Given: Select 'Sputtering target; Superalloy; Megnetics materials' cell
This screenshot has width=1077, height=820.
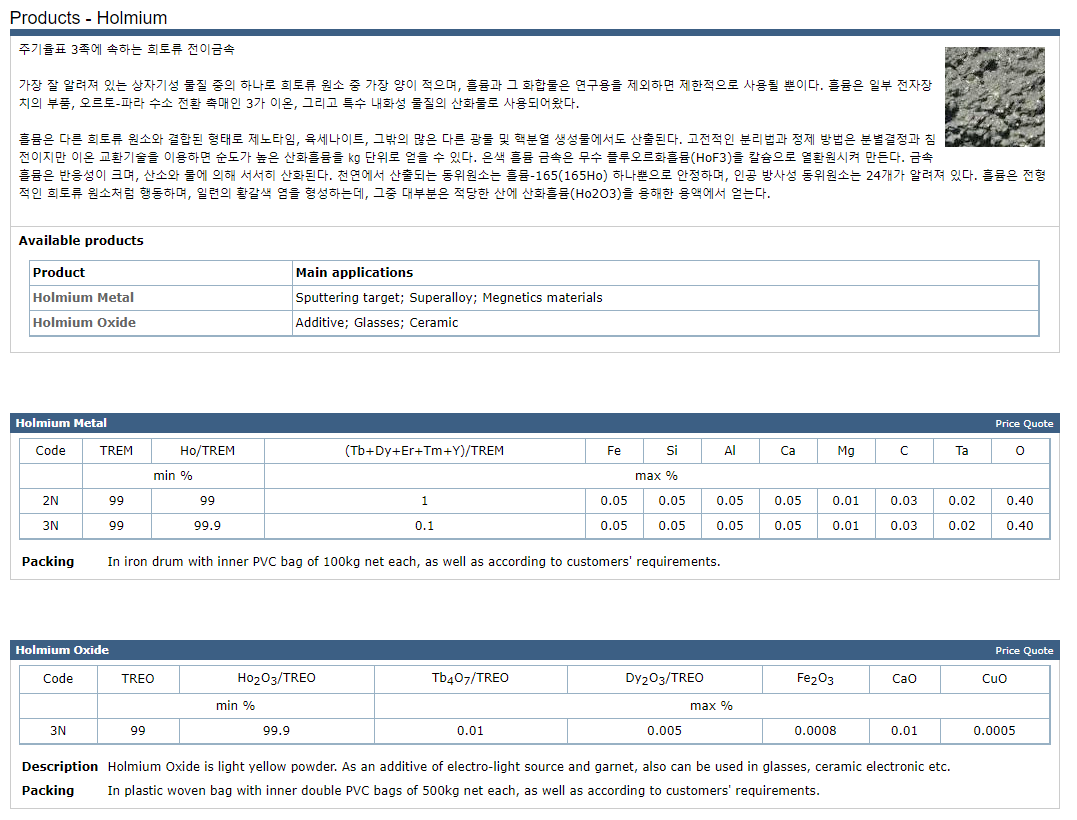Looking at the screenshot, I should pyautogui.click(x=449, y=297).
